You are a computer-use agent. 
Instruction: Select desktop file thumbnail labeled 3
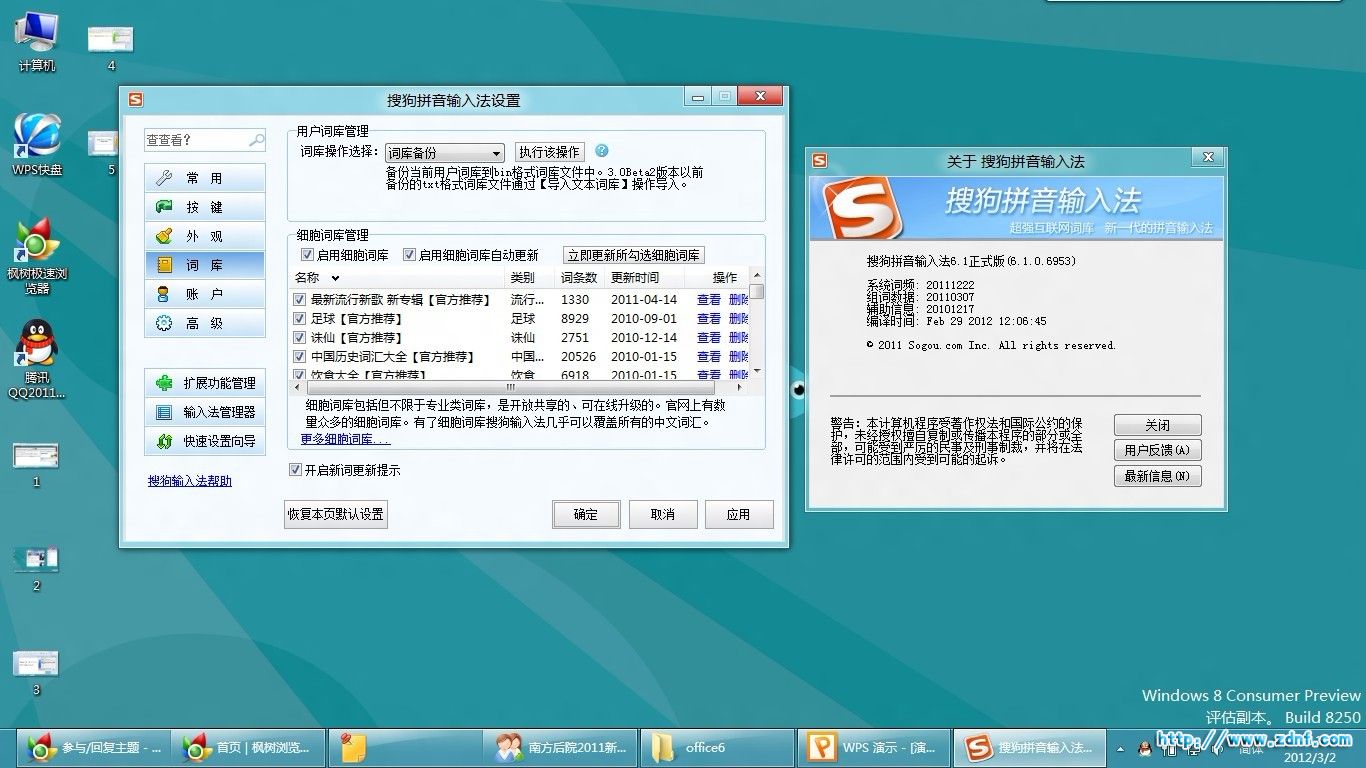(x=36, y=672)
